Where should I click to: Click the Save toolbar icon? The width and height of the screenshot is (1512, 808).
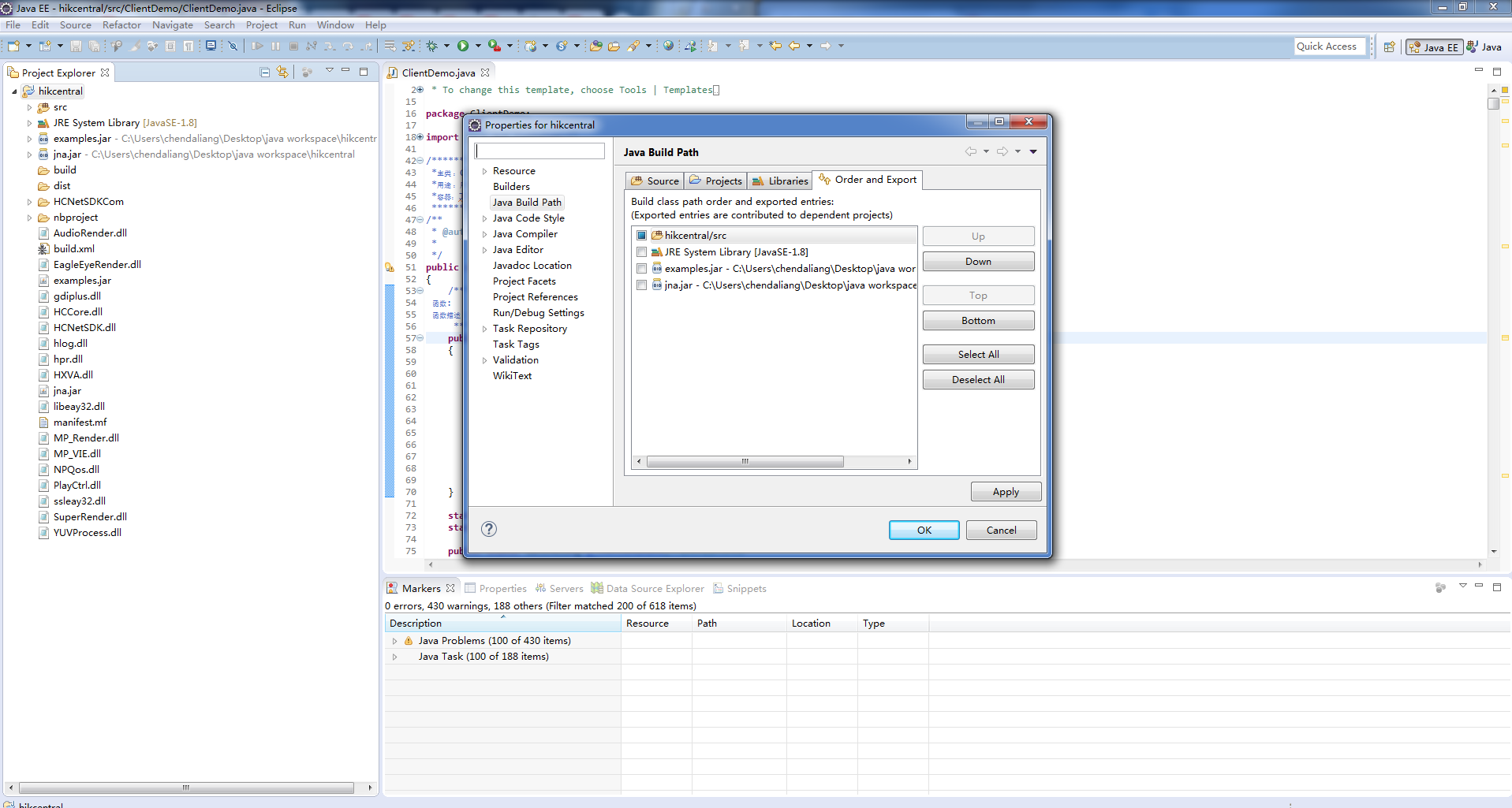tap(76, 46)
